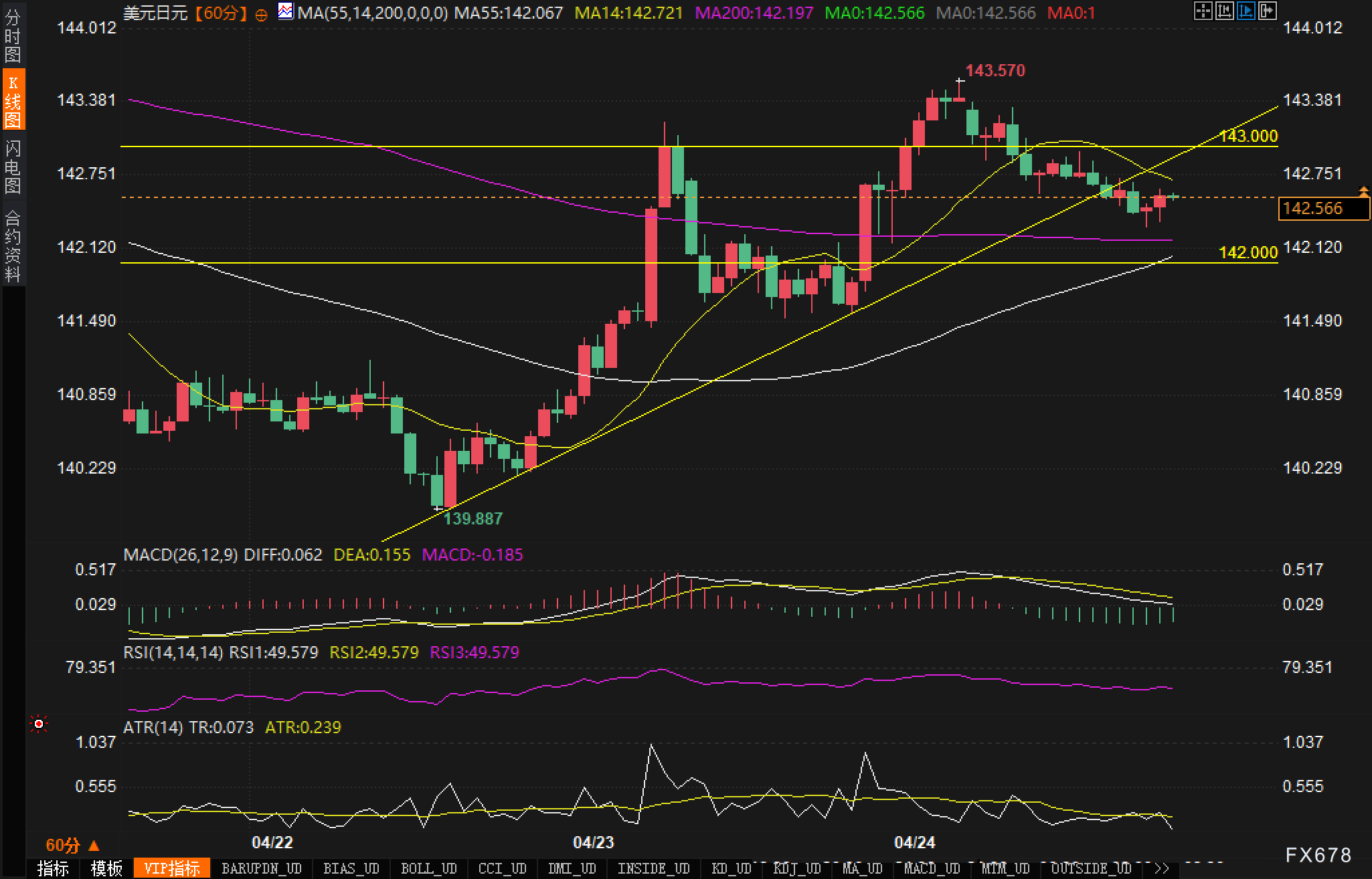Viewport: 1372px width, 879px height.
Task: Click the orange circled-minus icon beside 60分
Action: 262,15
